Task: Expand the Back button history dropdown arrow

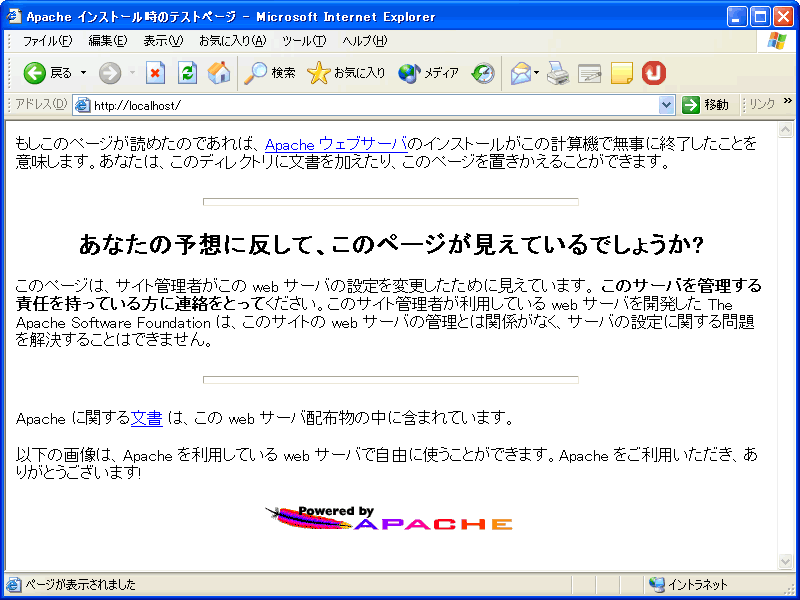Action: (x=84, y=73)
